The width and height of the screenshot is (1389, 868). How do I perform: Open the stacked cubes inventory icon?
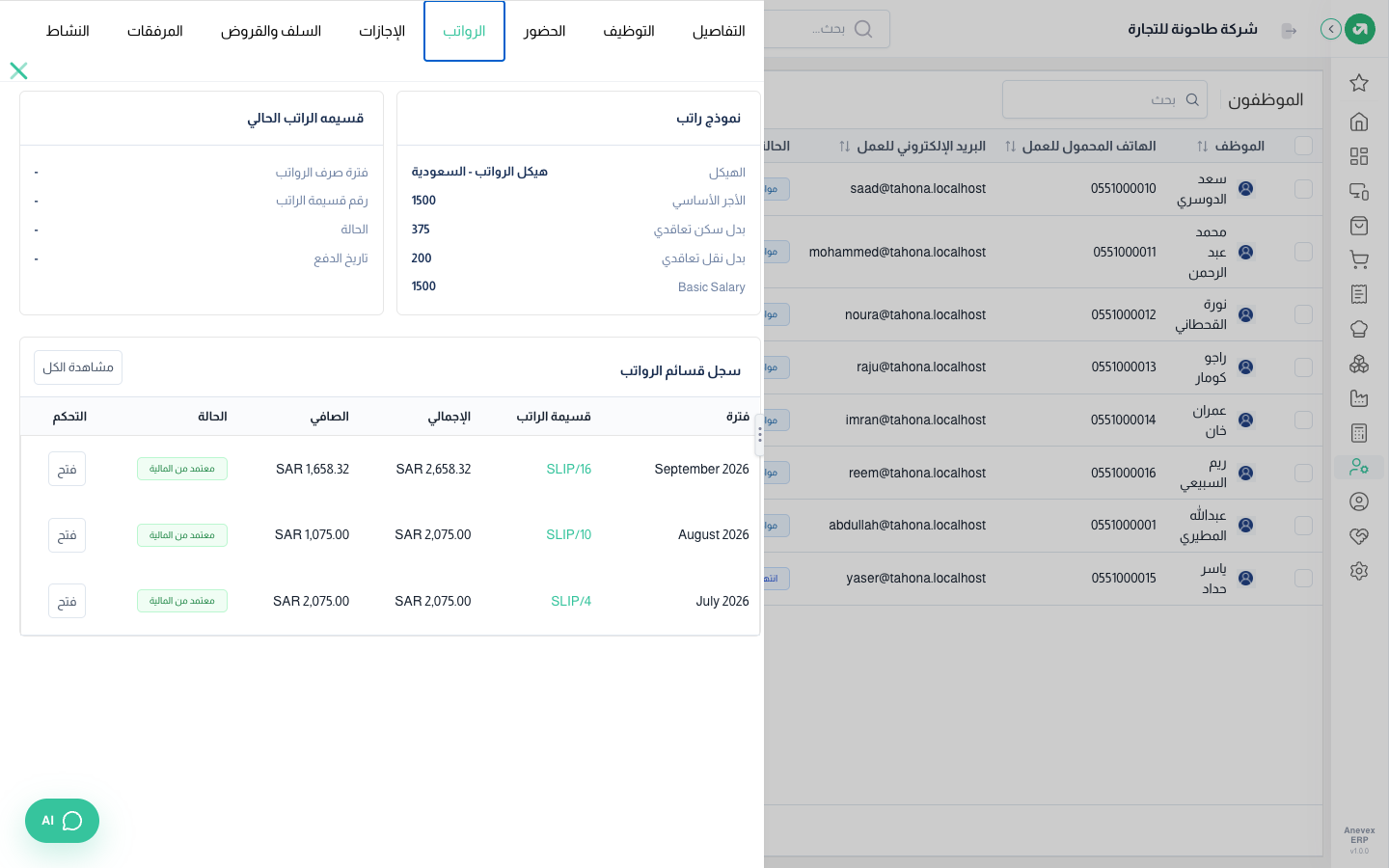point(1359,364)
